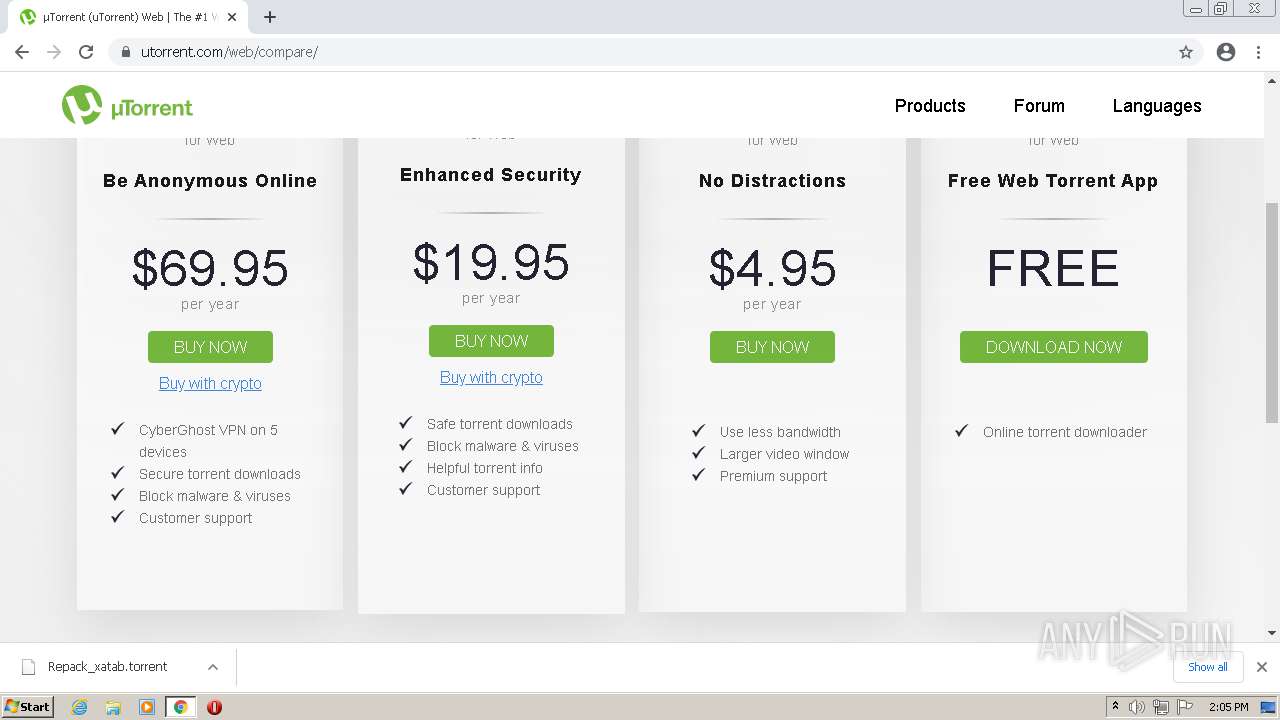The height and width of the screenshot is (720, 1280).
Task: Open the Chrome profile avatar icon
Action: point(1226,52)
